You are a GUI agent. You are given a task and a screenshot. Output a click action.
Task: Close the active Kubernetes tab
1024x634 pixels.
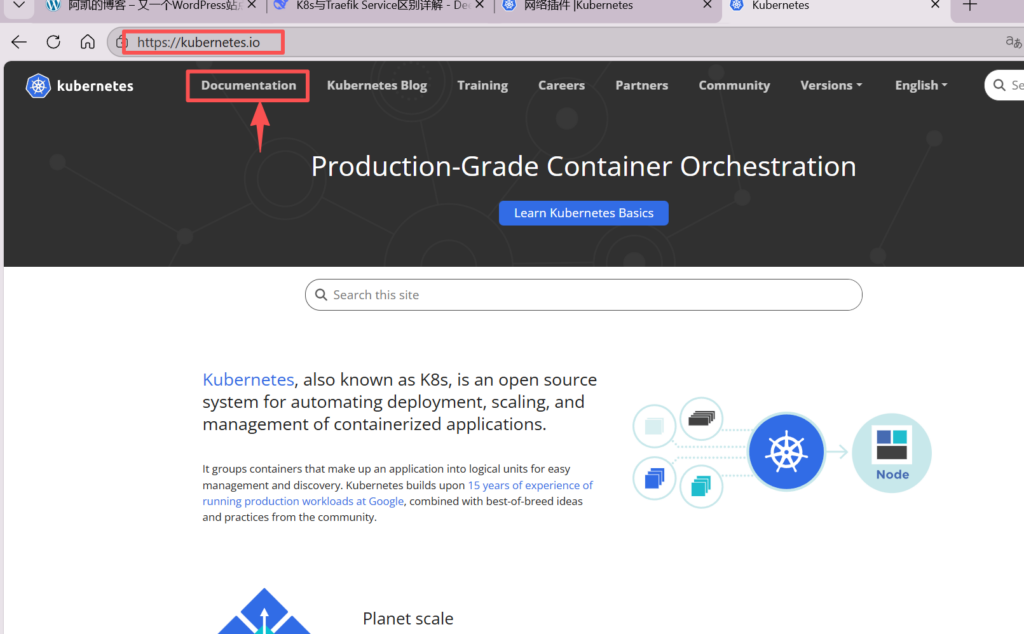(x=935, y=6)
